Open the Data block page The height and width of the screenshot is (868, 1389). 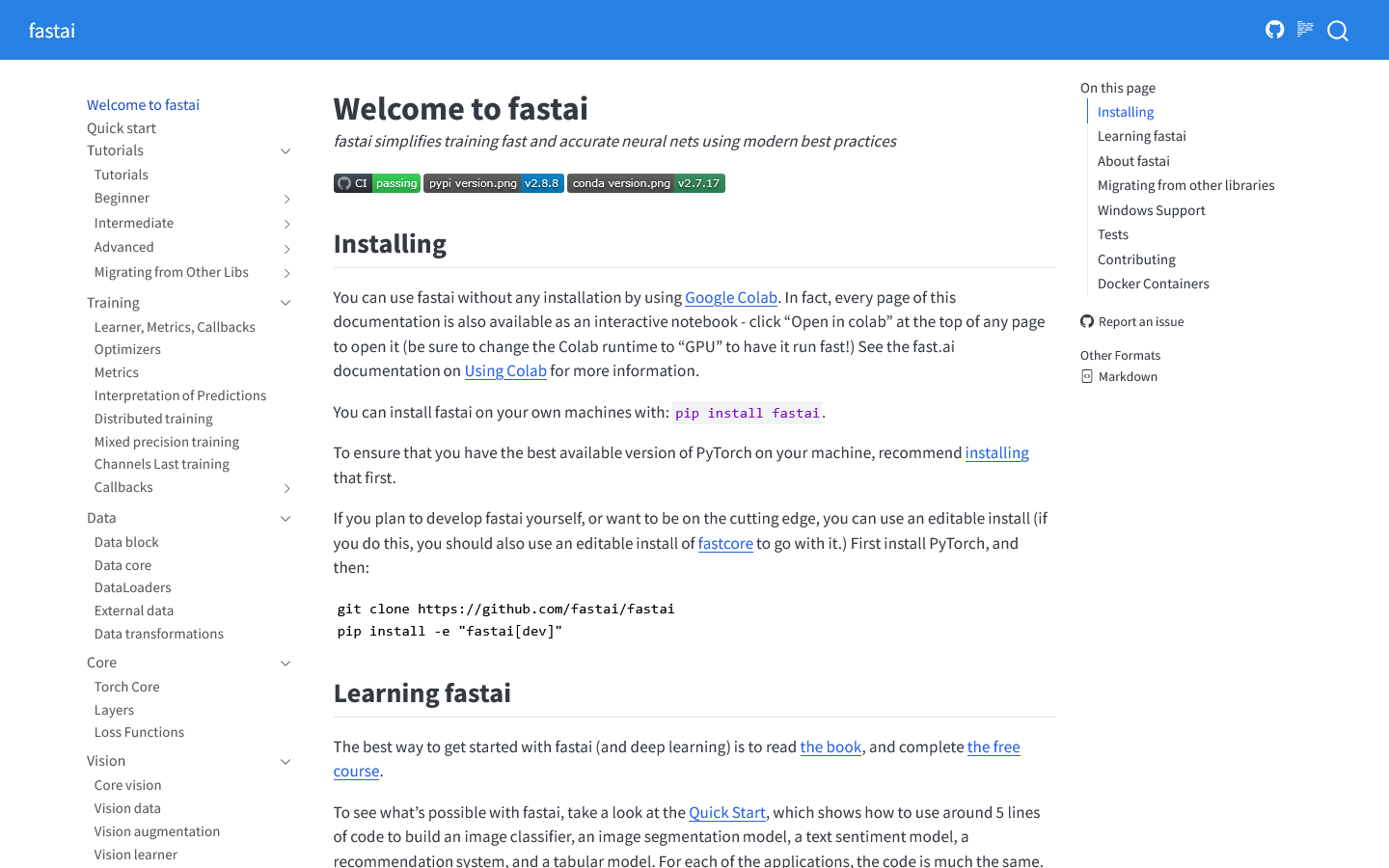[x=126, y=542]
